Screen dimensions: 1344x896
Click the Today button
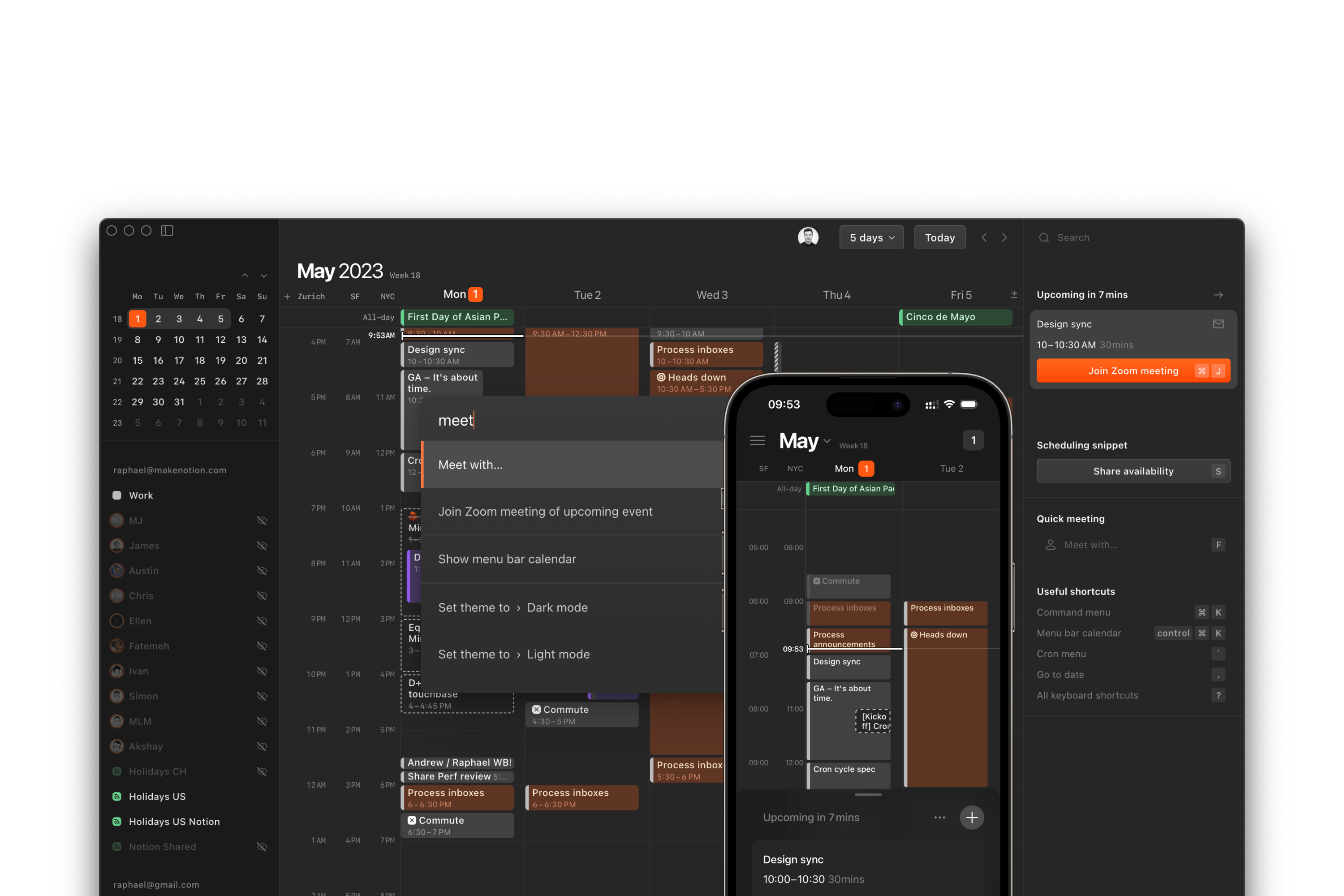(x=939, y=237)
